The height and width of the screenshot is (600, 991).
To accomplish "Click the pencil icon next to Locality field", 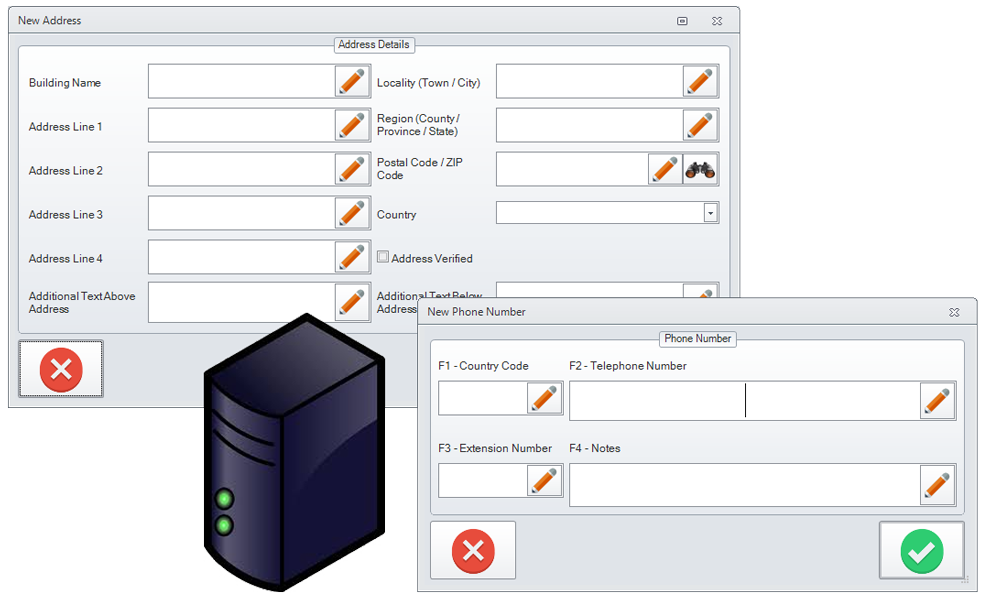I will (x=700, y=81).
